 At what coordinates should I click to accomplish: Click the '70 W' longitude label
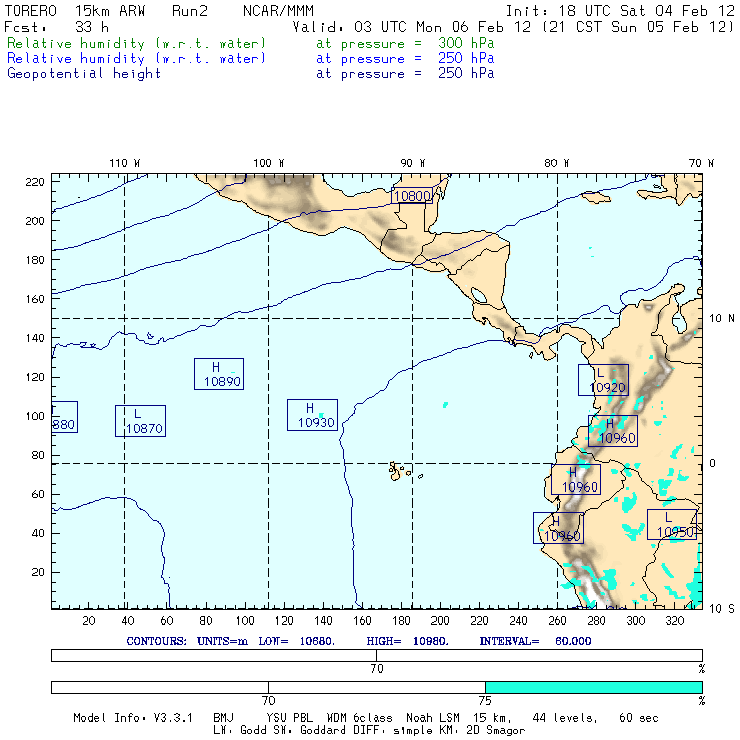point(701,163)
